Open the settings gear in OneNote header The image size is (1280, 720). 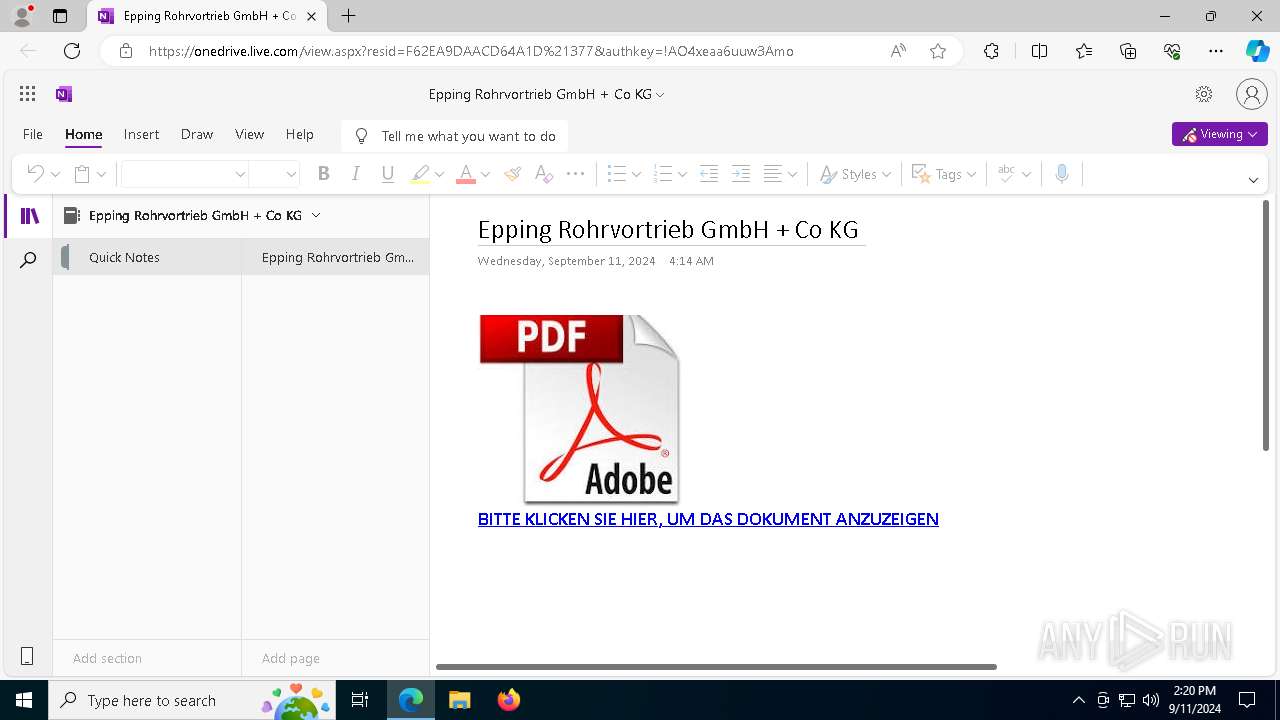1204,94
